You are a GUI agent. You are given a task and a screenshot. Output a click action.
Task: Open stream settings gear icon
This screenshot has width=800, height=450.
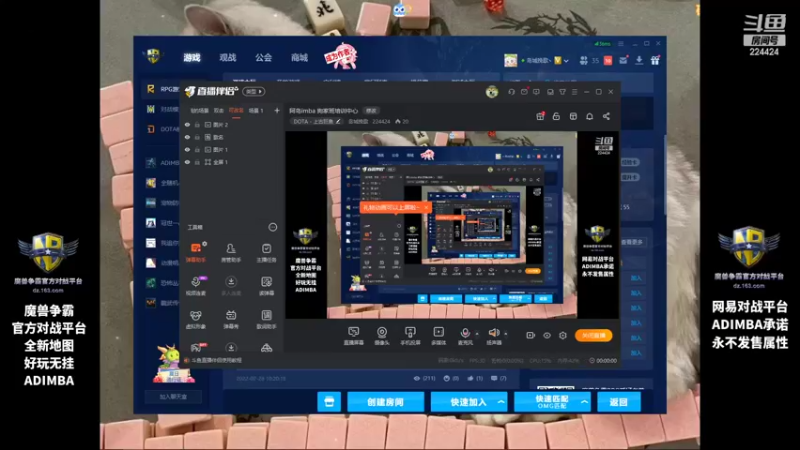pos(563,335)
